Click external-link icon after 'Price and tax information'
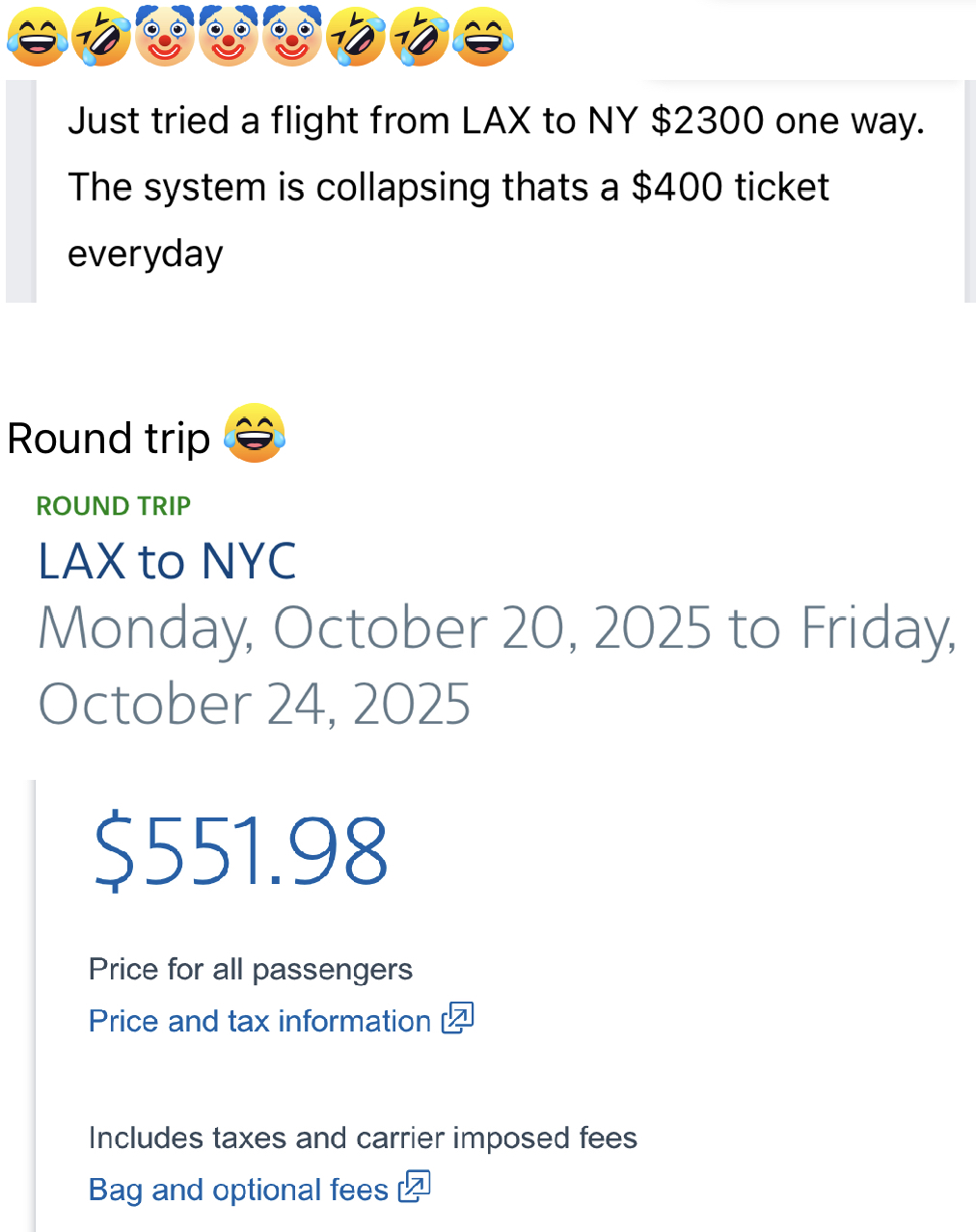The image size is (976, 1232). click(457, 1018)
